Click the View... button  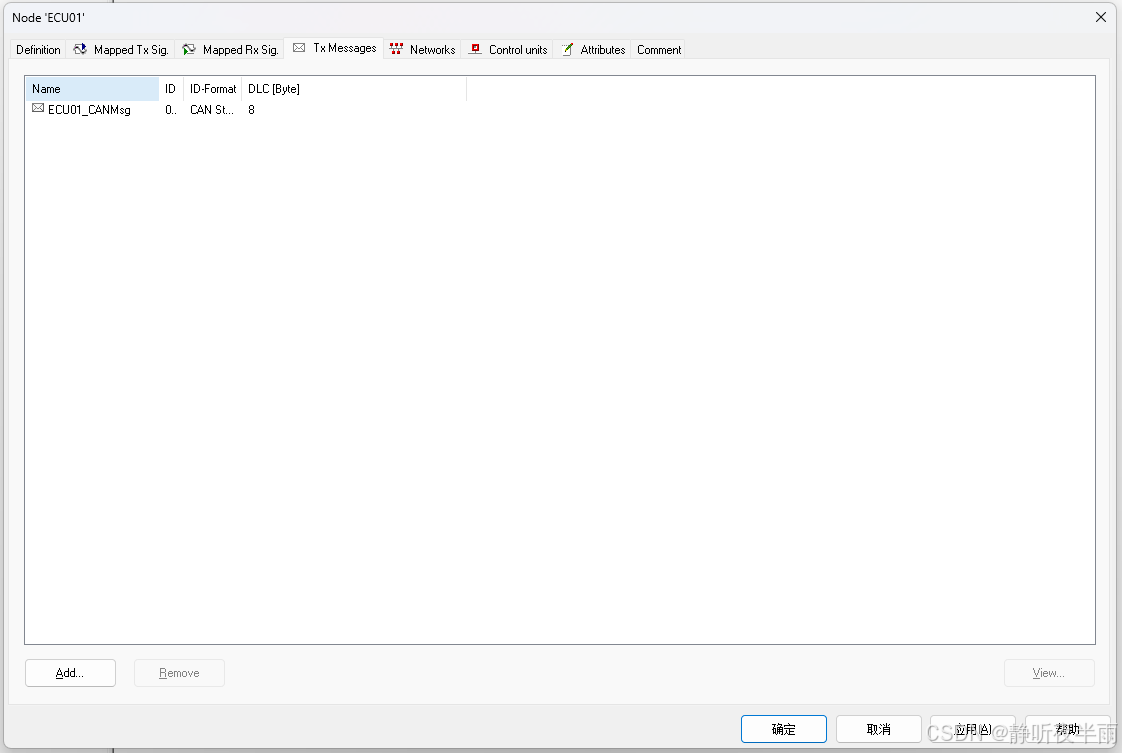coord(1049,673)
